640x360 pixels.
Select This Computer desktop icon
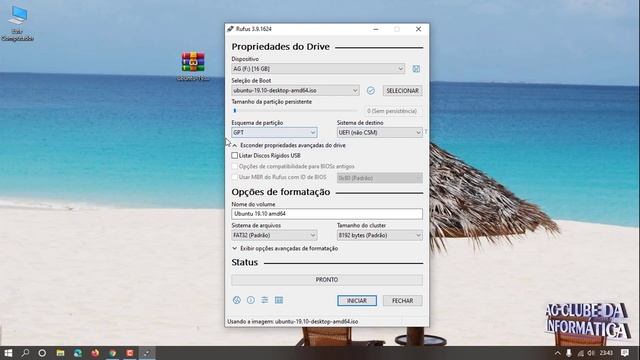click(18, 23)
